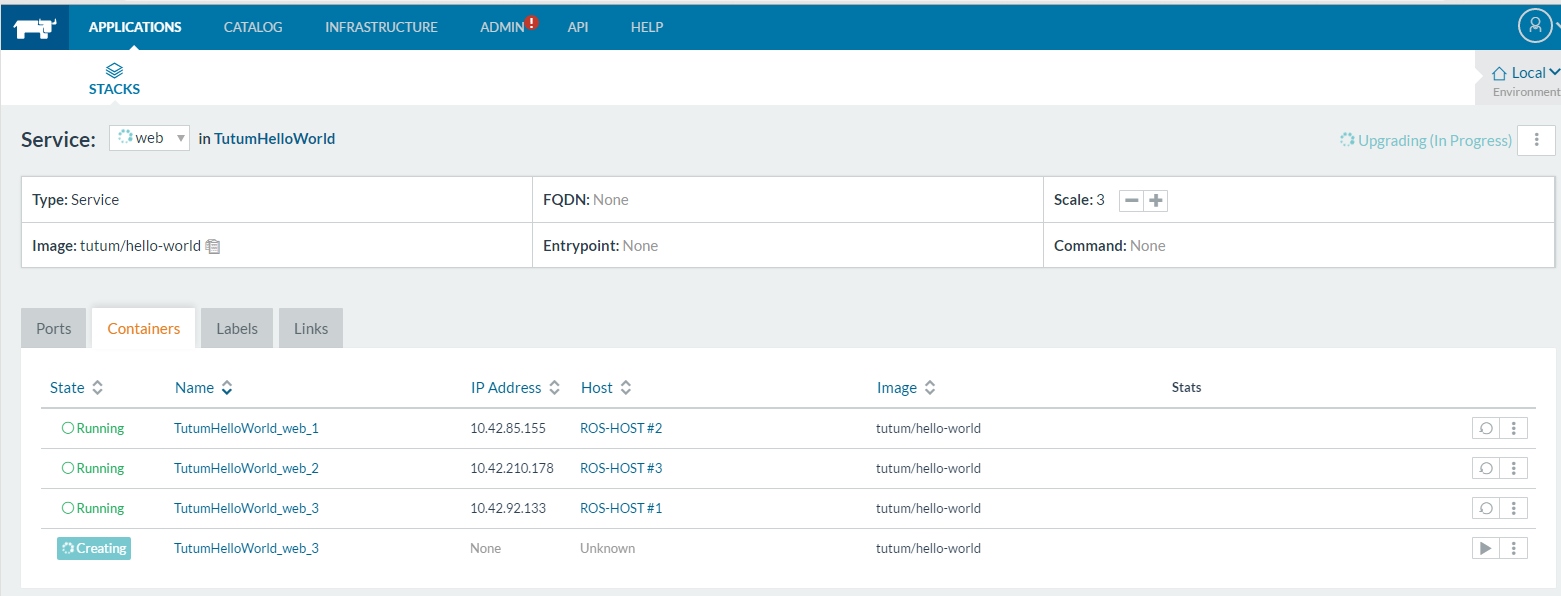Open the Infrastructure menu
Screen dimensions: 1561x596
[381, 27]
